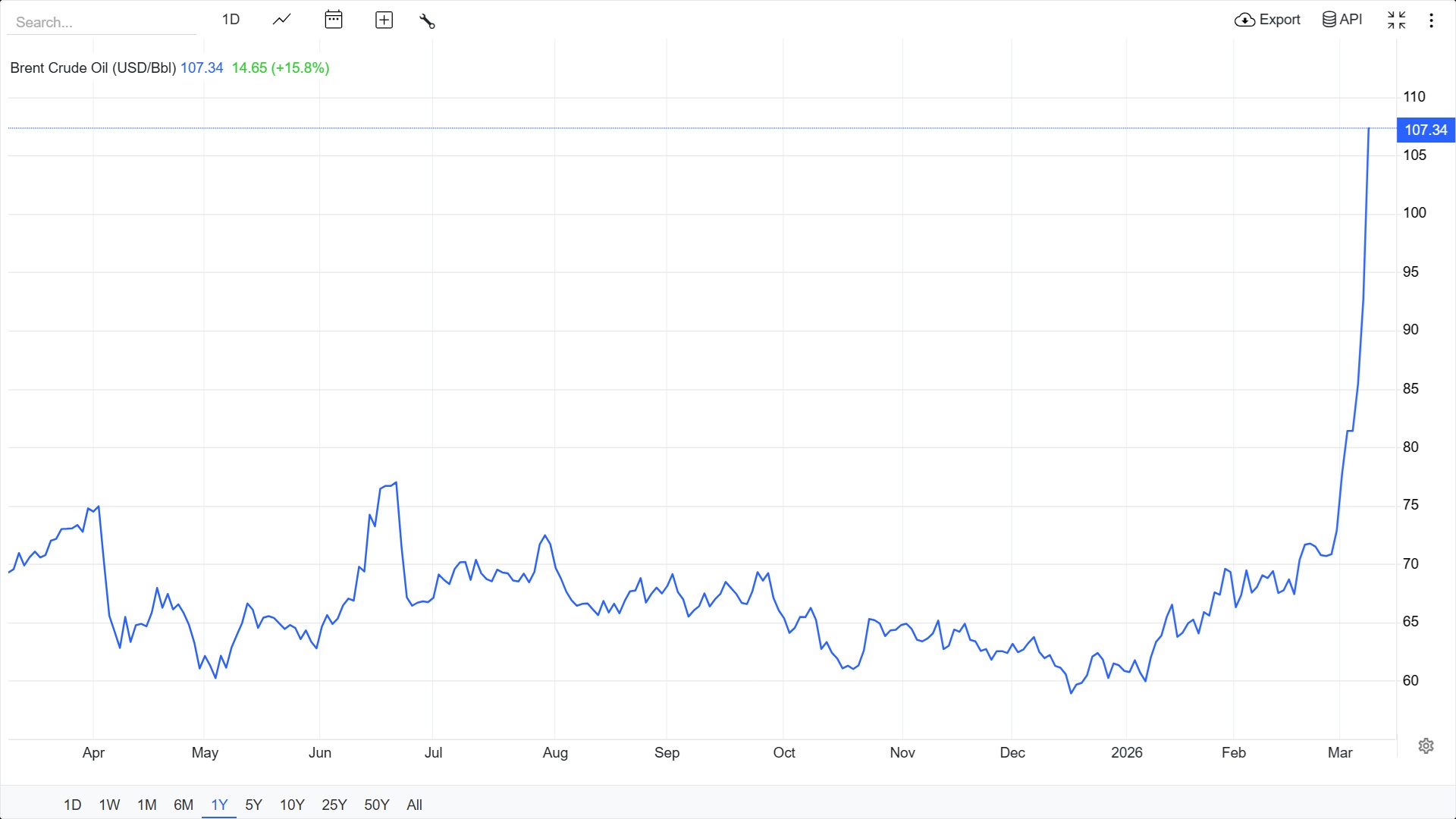Switch to the 6M range
This screenshot has width=1456, height=819.
(x=184, y=805)
